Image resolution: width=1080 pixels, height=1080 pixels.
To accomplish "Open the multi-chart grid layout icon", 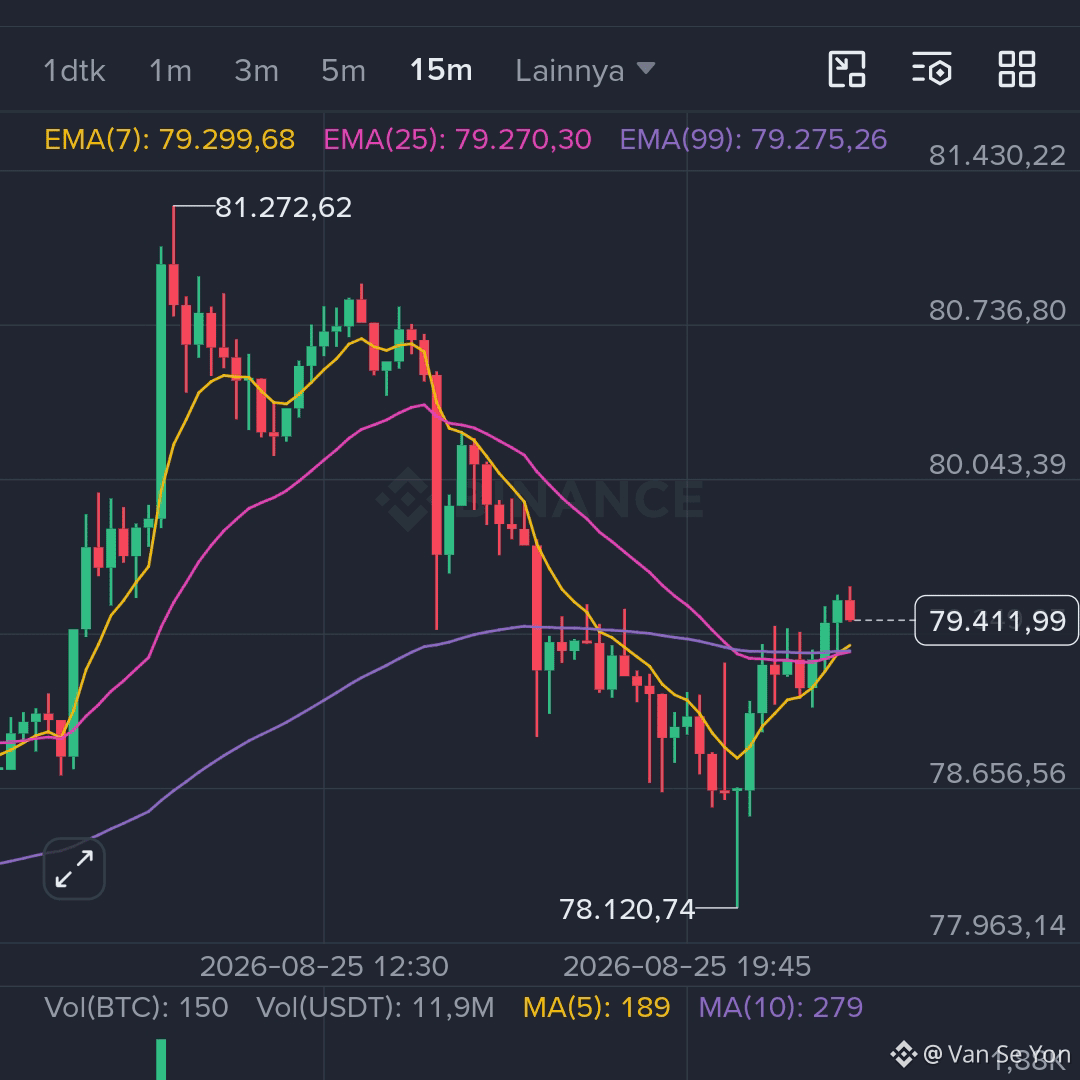I will pos(1017,70).
